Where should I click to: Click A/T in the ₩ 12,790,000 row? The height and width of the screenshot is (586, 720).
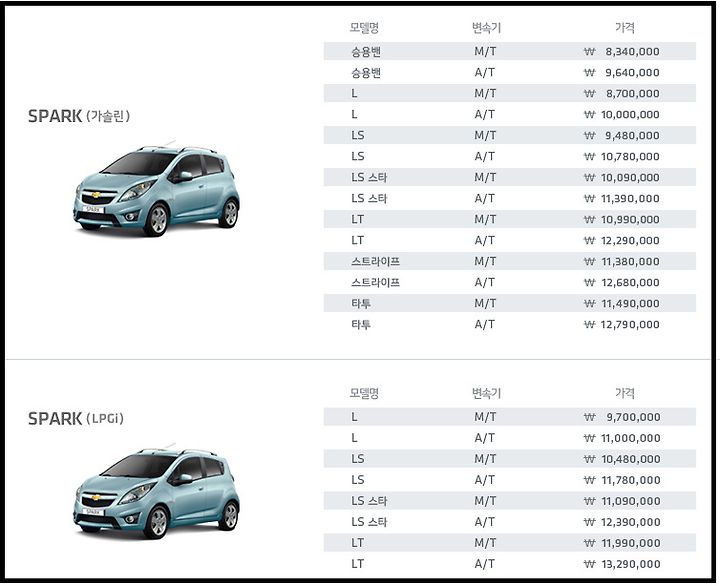485,325
